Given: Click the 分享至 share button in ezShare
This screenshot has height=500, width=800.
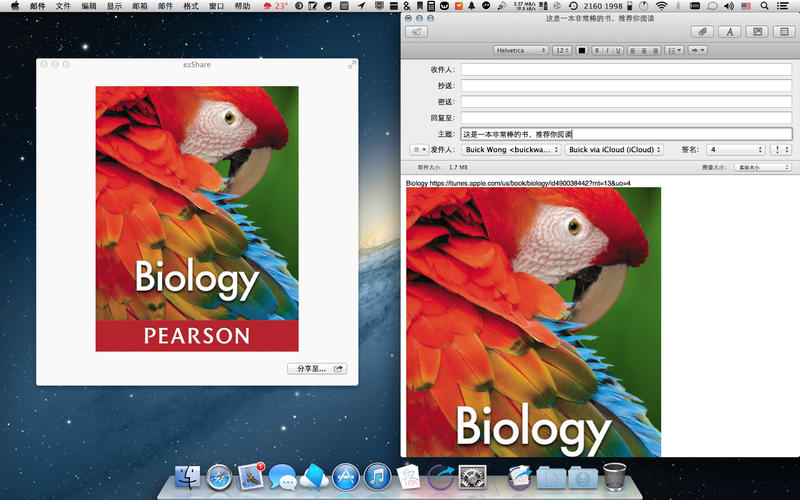Looking at the screenshot, I should (317, 368).
